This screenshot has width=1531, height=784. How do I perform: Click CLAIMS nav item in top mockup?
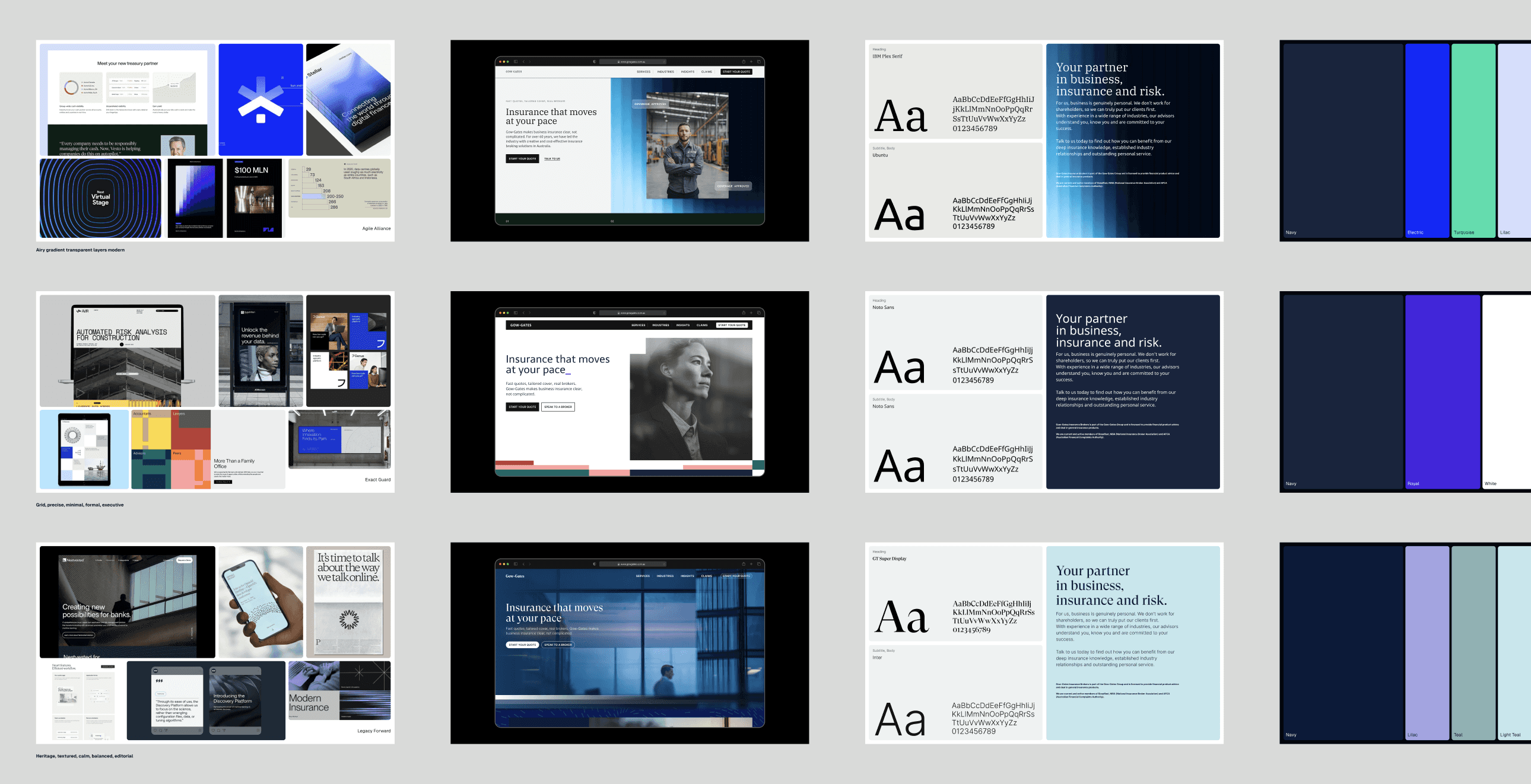coord(706,72)
